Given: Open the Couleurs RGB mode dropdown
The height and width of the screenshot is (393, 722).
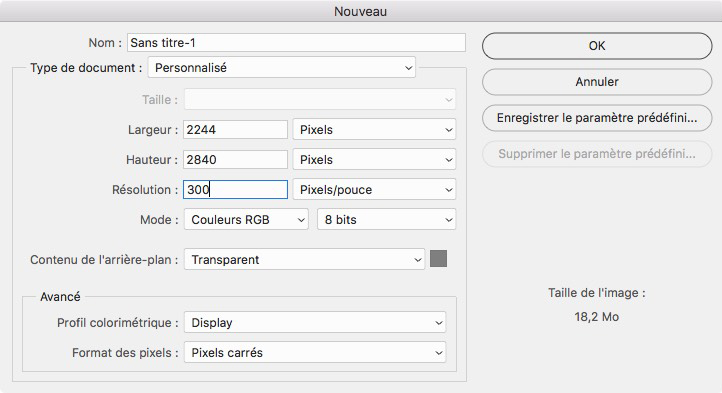Looking at the screenshot, I should 246,220.
